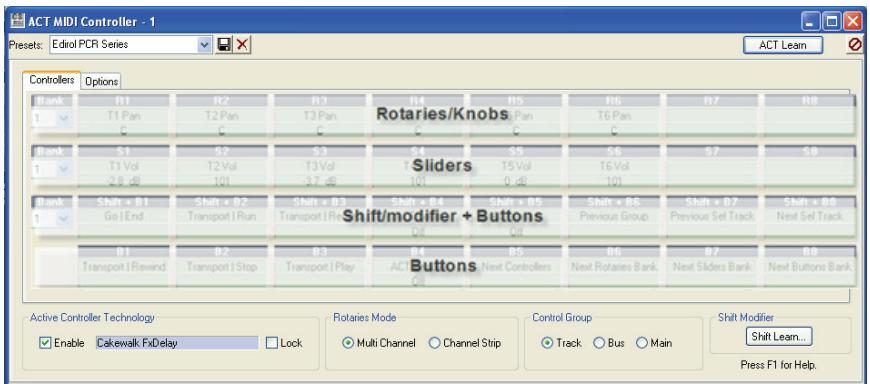Click the B8 cell labeled Next Buttons Bank
Screen dimensions: 870x384
click(x=810, y=267)
